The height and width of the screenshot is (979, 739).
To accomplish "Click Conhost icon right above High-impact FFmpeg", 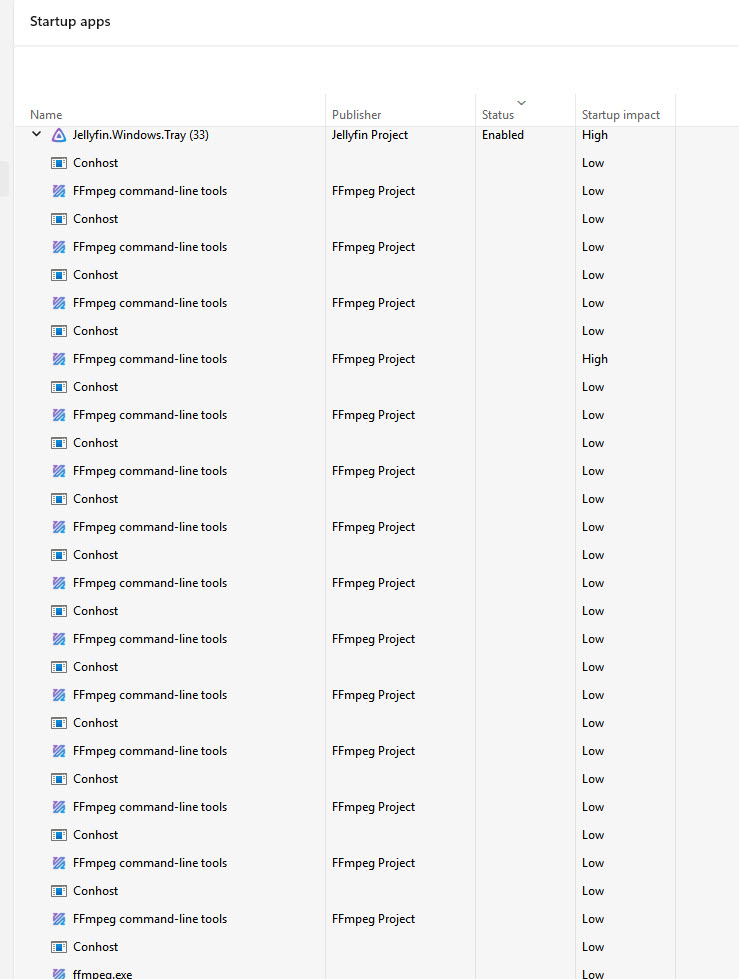I will [x=59, y=331].
